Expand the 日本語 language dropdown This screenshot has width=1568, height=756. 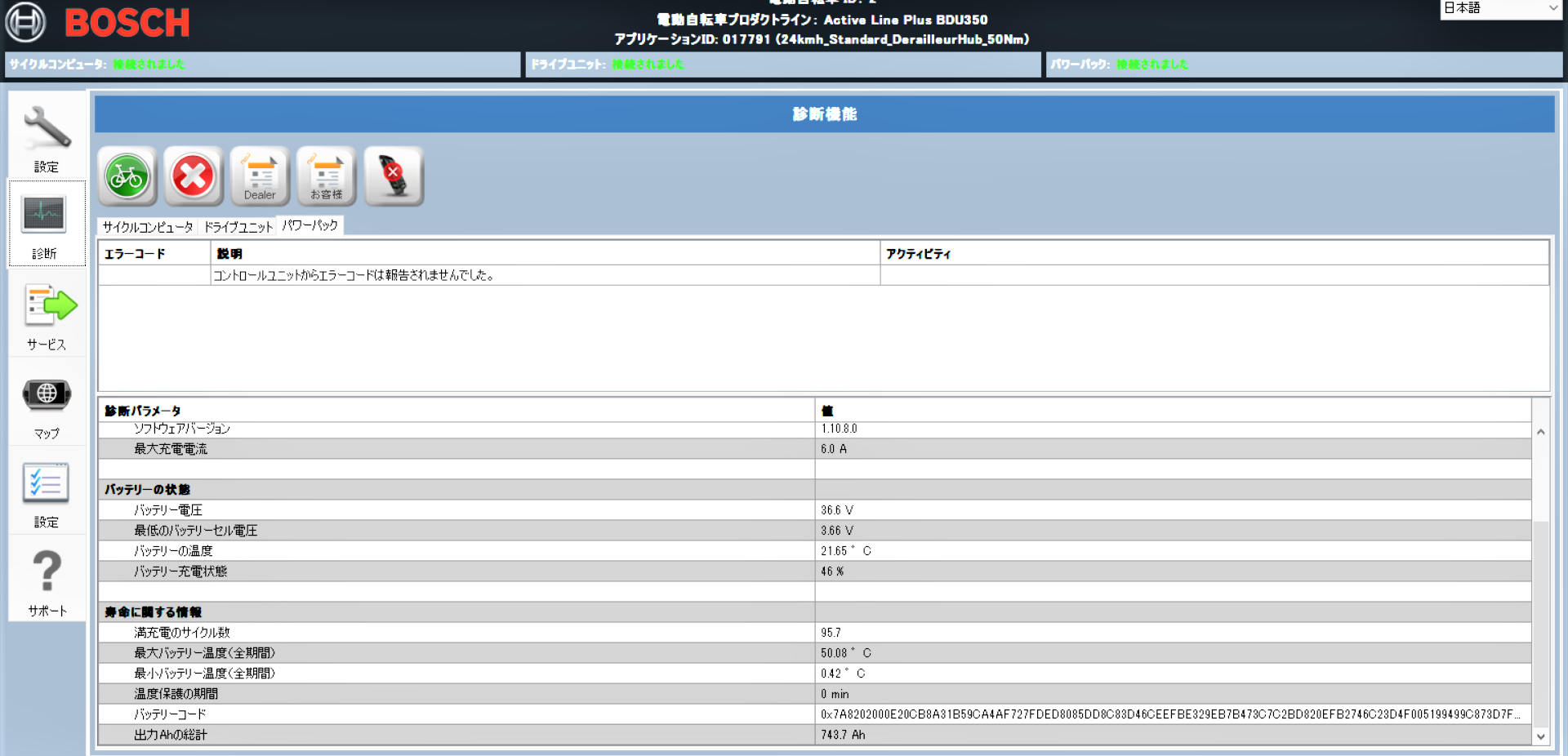1500,9
